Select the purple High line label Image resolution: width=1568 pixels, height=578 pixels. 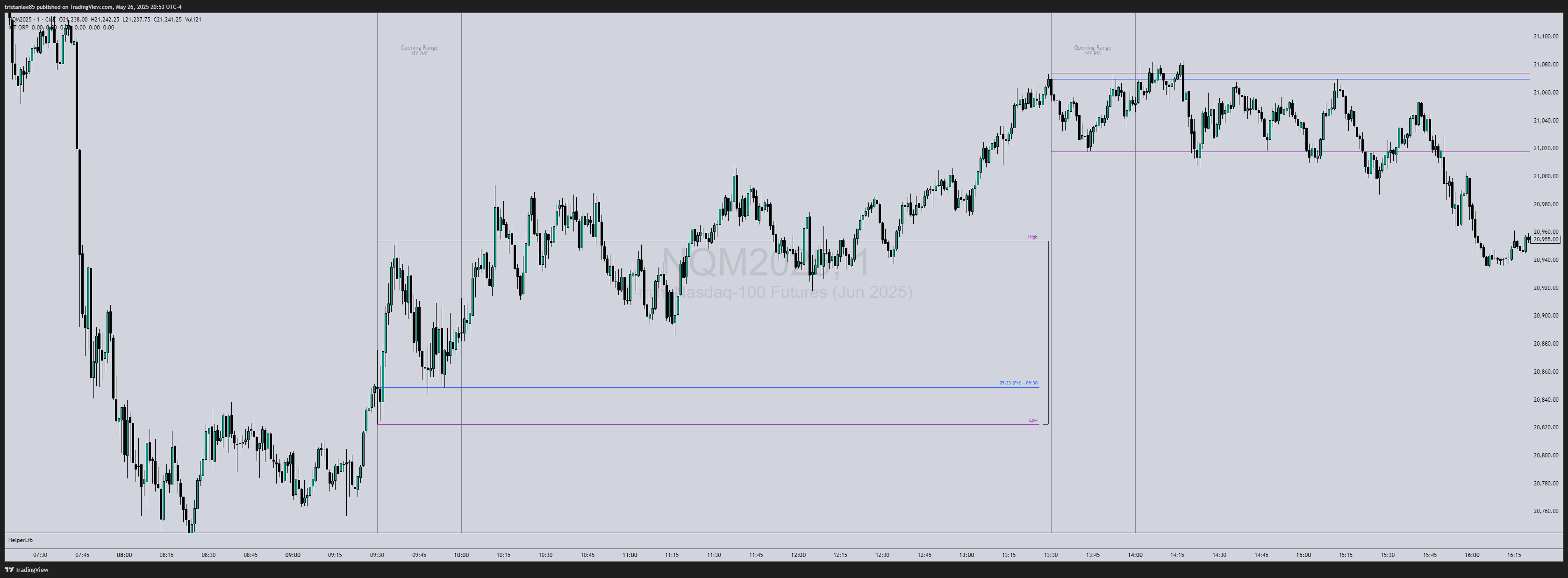pos(1032,237)
